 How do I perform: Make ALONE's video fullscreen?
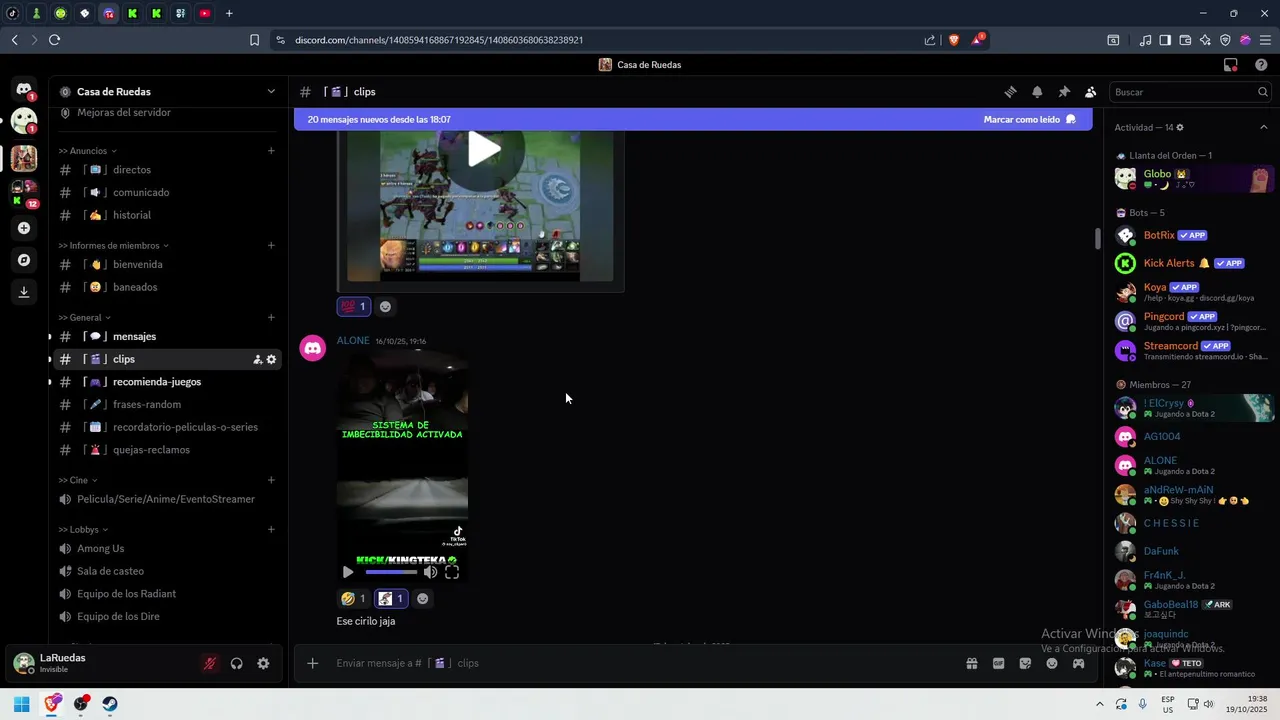coord(452,572)
